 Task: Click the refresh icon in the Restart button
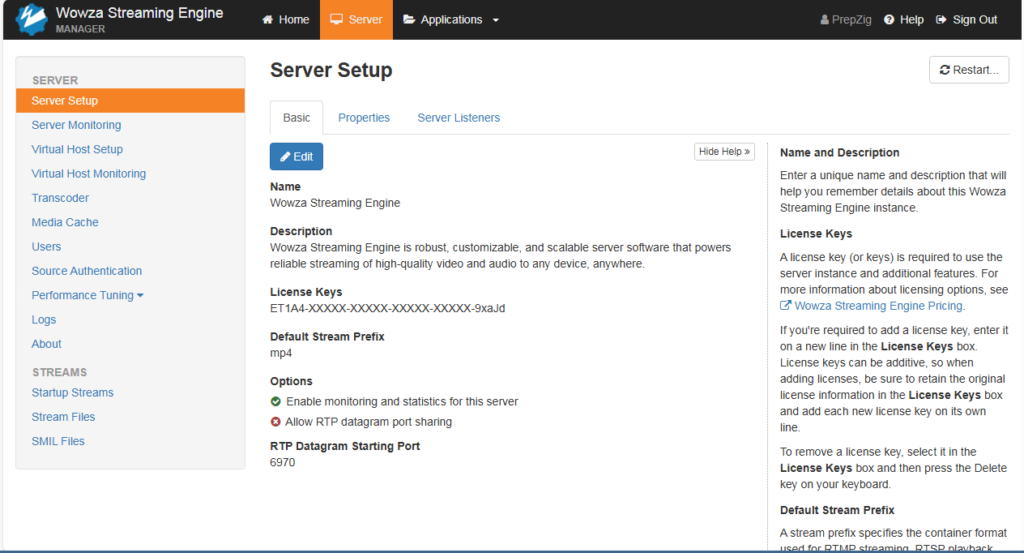click(944, 70)
